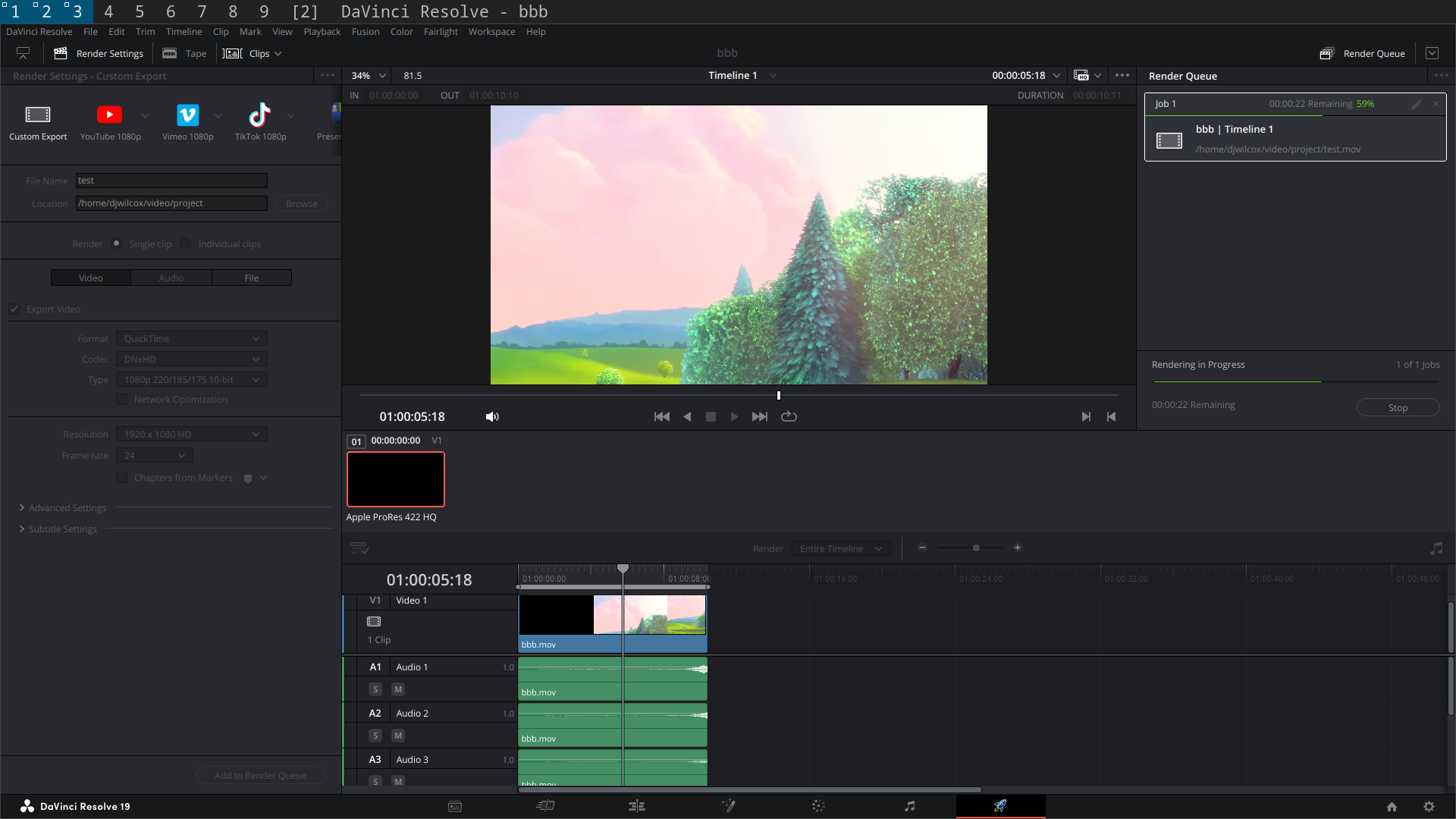Viewport: 1456px width, 819px height.
Task: Expand Advanced Settings section
Action: (62, 508)
